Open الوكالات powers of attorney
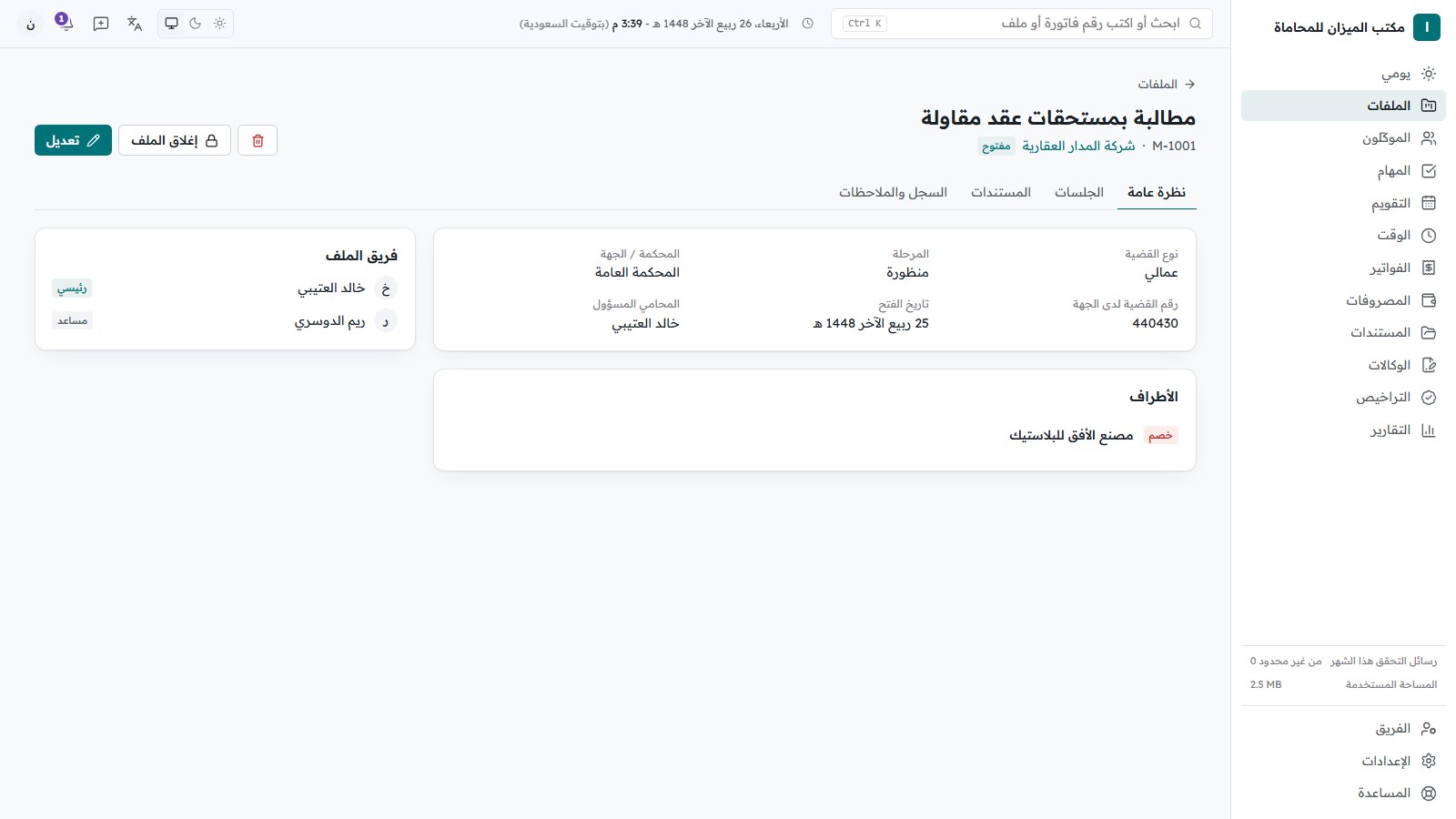This screenshot has height=819, width=1456. pos(1343,365)
